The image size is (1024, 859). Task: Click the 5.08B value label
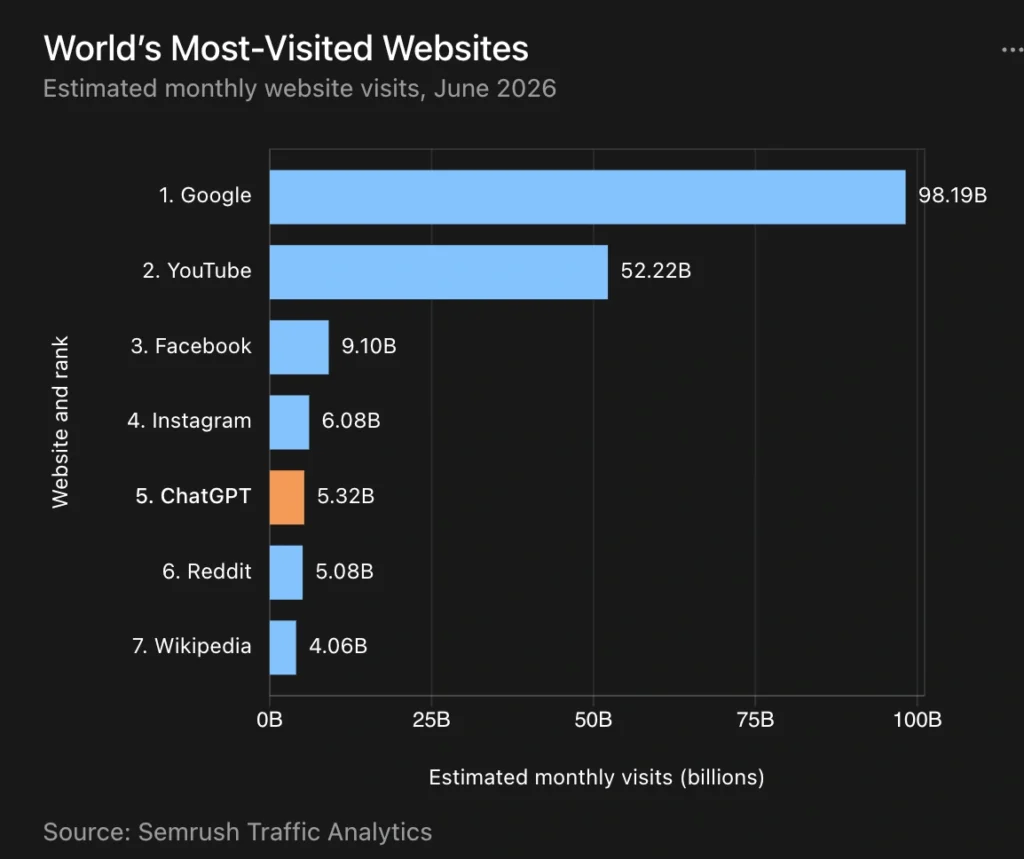[344, 572]
